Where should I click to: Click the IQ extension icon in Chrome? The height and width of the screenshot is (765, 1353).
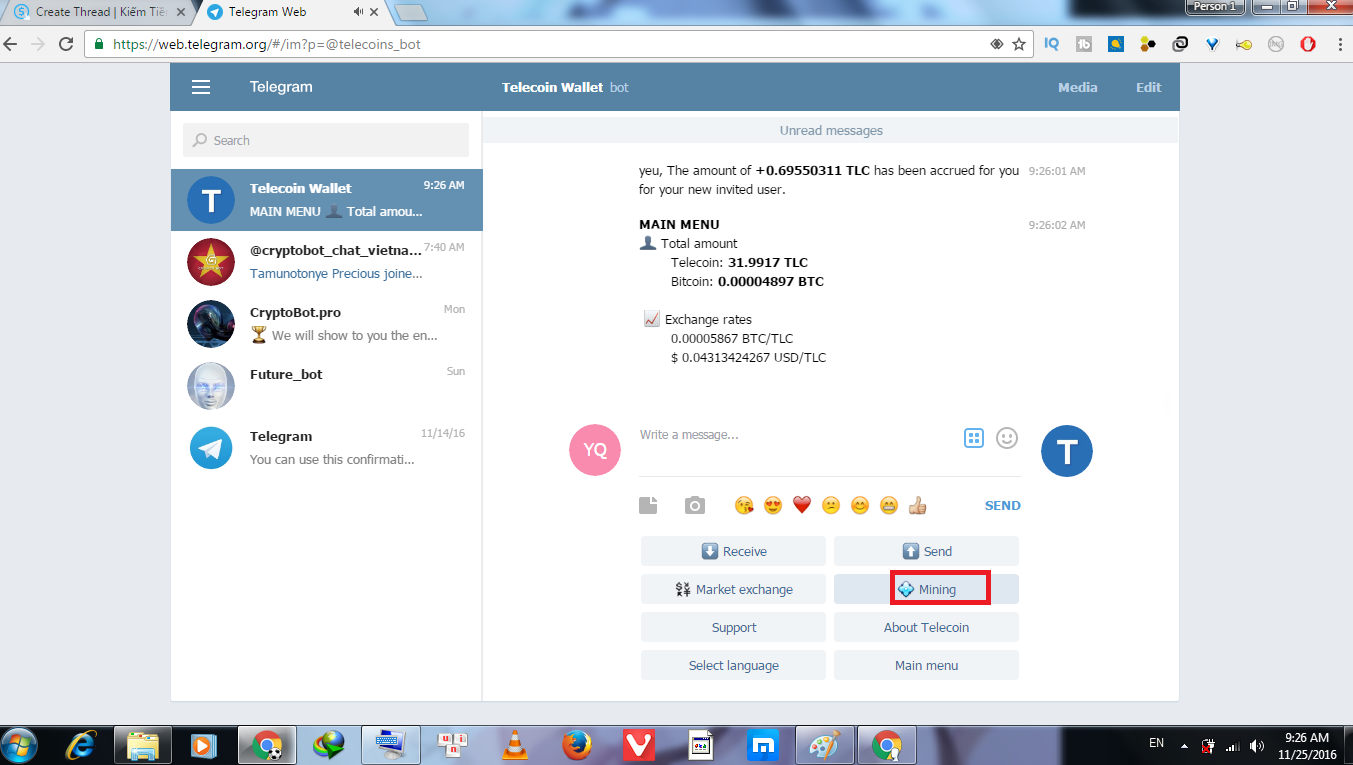(1052, 44)
